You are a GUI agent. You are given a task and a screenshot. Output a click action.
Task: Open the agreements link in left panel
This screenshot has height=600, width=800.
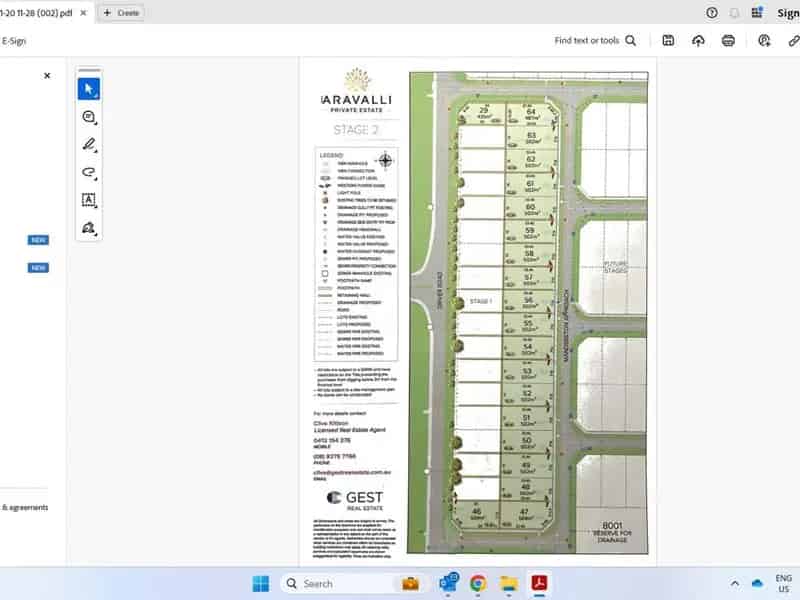[x=24, y=507]
